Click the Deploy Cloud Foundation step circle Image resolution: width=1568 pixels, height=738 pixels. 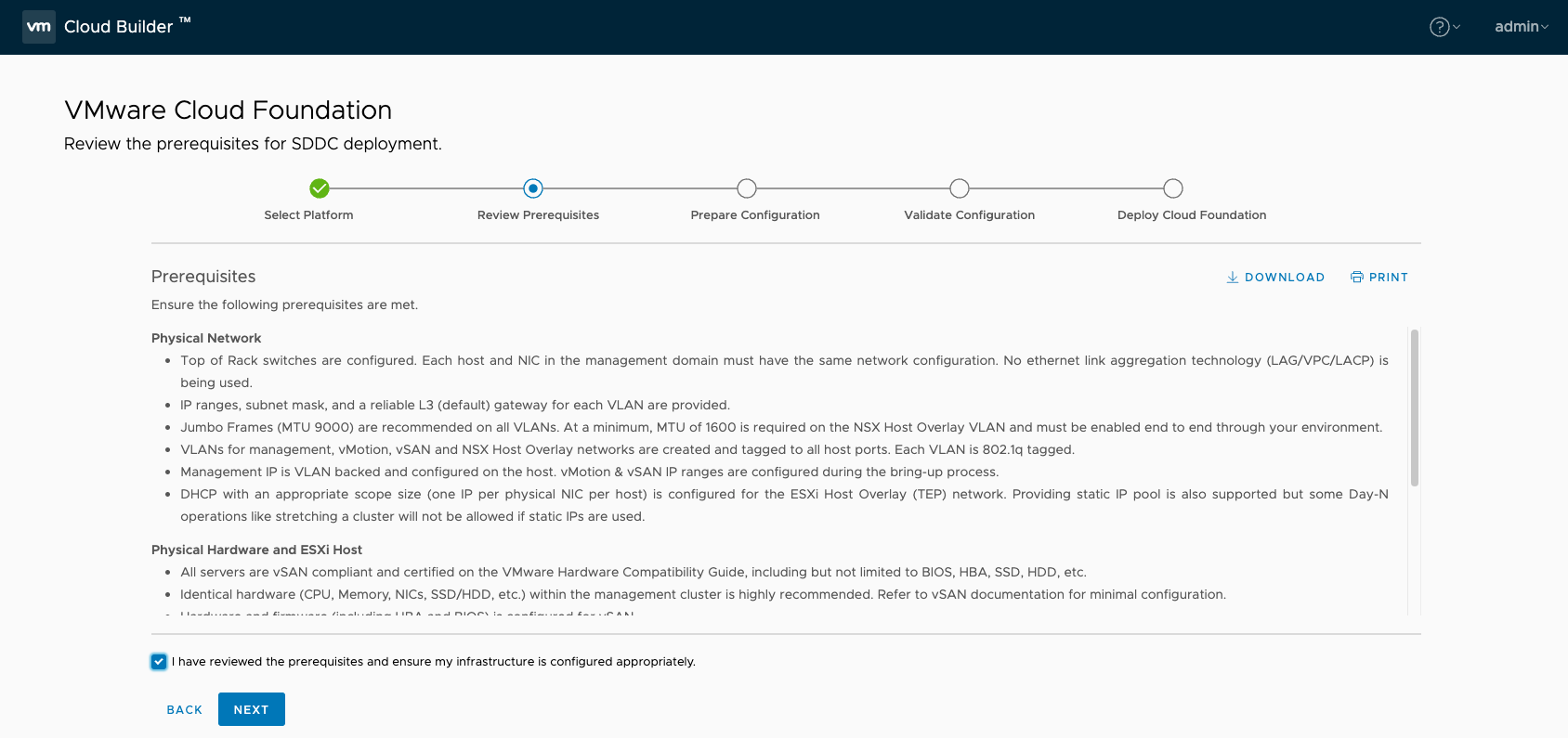tap(1173, 188)
